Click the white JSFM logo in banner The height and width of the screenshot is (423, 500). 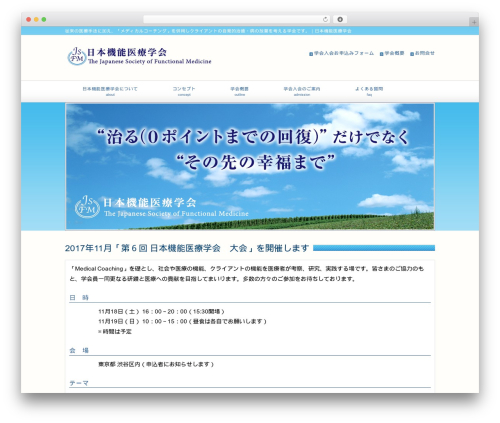coord(162,207)
